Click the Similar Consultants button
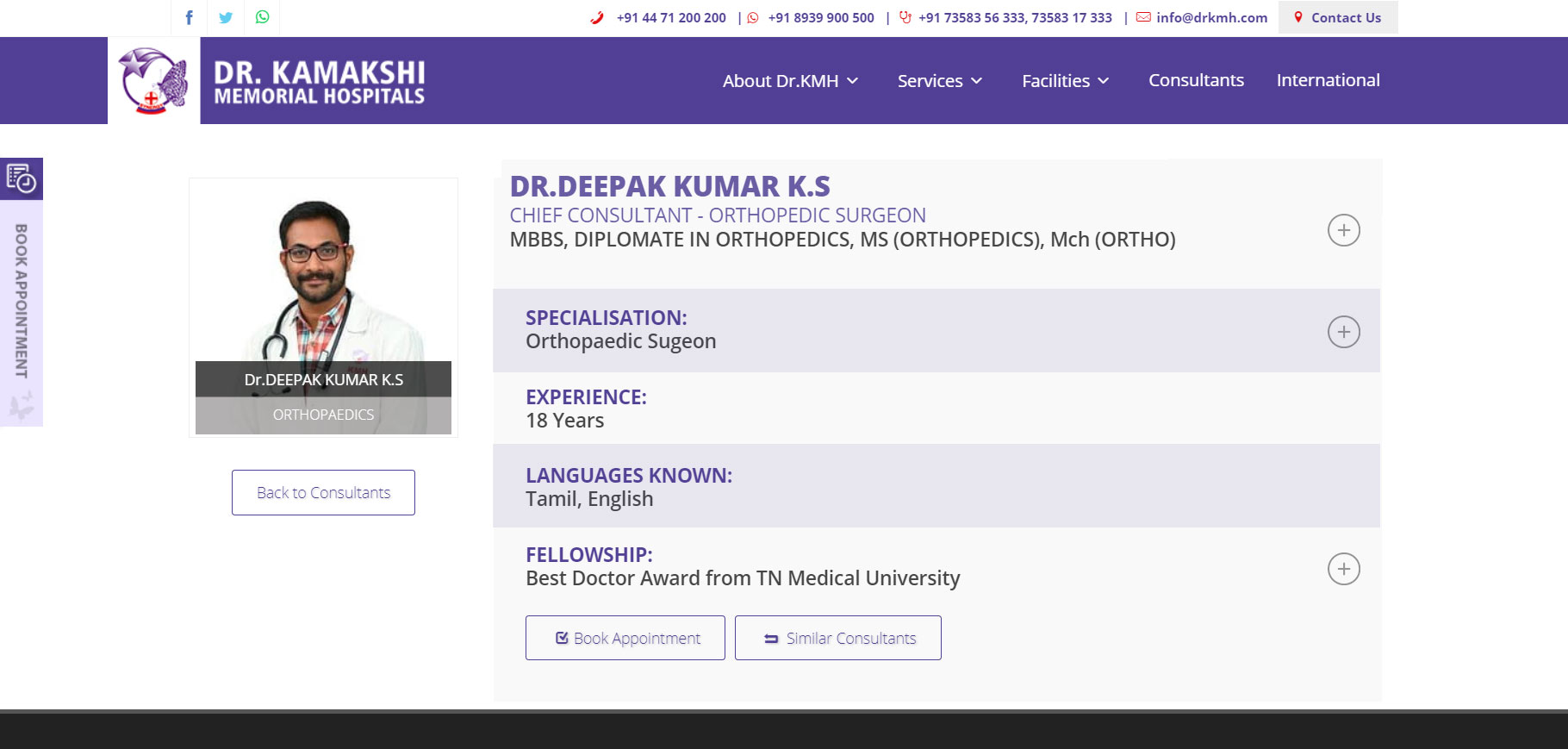This screenshot has height=749, width=1568. point(838,638)
